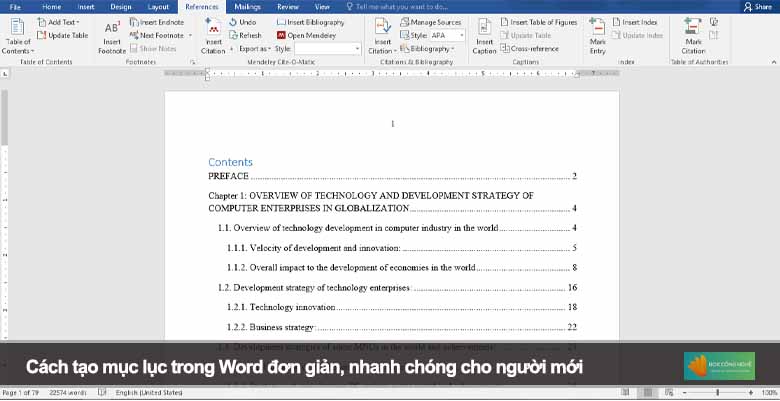This screenshot has height=401, width=780.
Task: Click the Share button
Action: coord(758,7)
